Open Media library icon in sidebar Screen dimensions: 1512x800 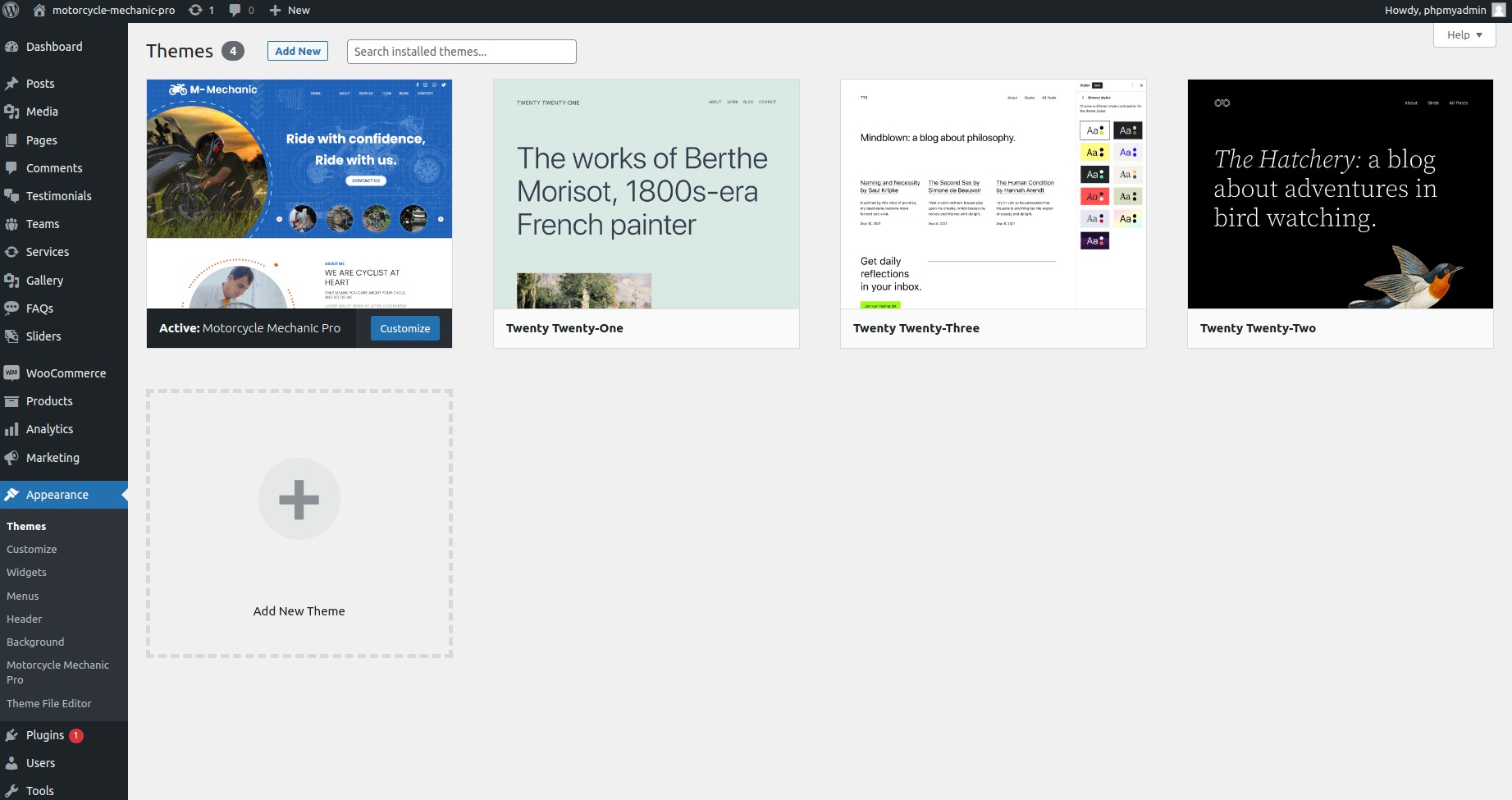(x=11, y=112)
